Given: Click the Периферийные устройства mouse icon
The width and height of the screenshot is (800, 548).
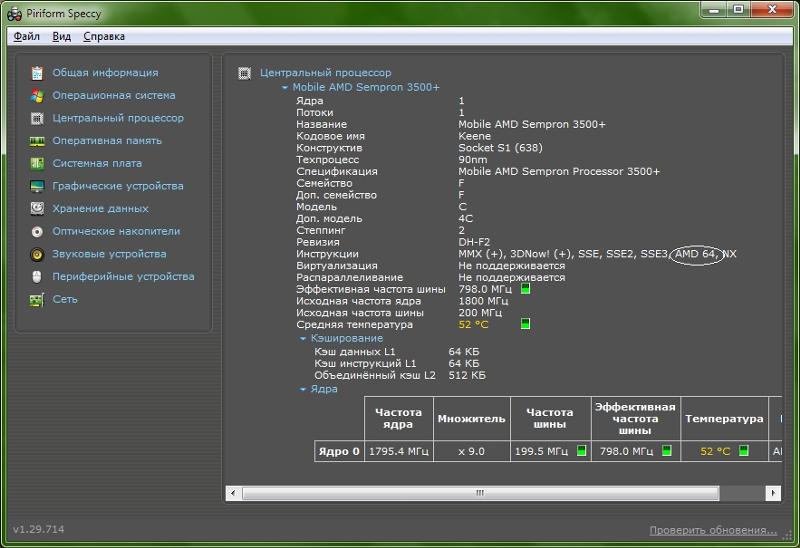Looking at the screenshot, I should click(x=37, y=277).
